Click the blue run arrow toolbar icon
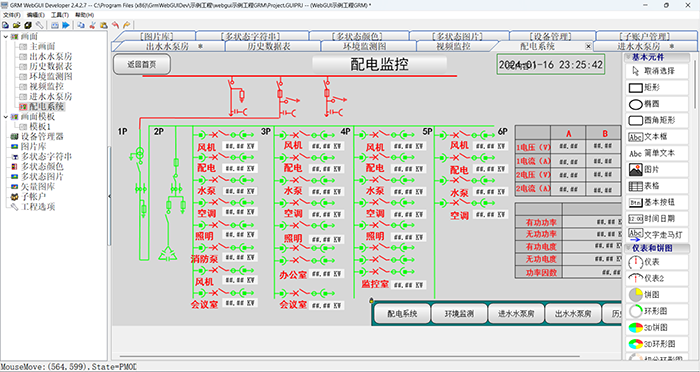700x372 pixels. [x=66, y=25]
